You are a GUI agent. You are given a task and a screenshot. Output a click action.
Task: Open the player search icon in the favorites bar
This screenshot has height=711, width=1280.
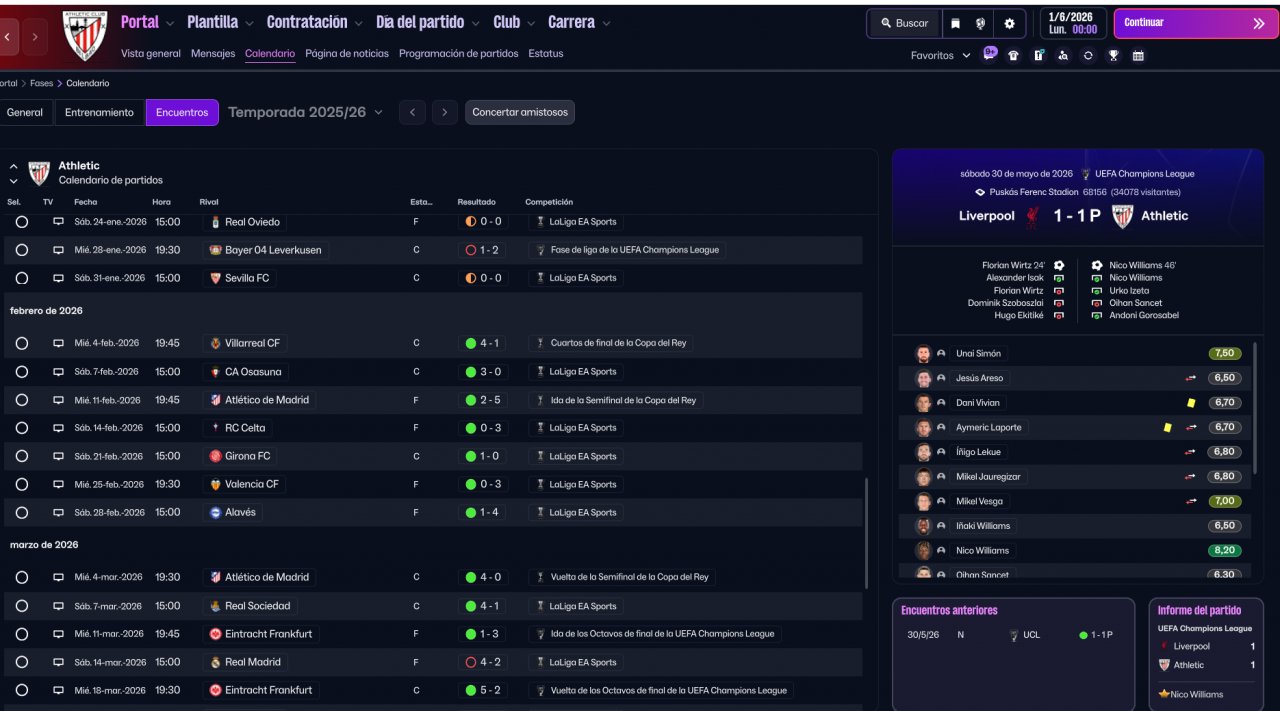coord(1063,56)
